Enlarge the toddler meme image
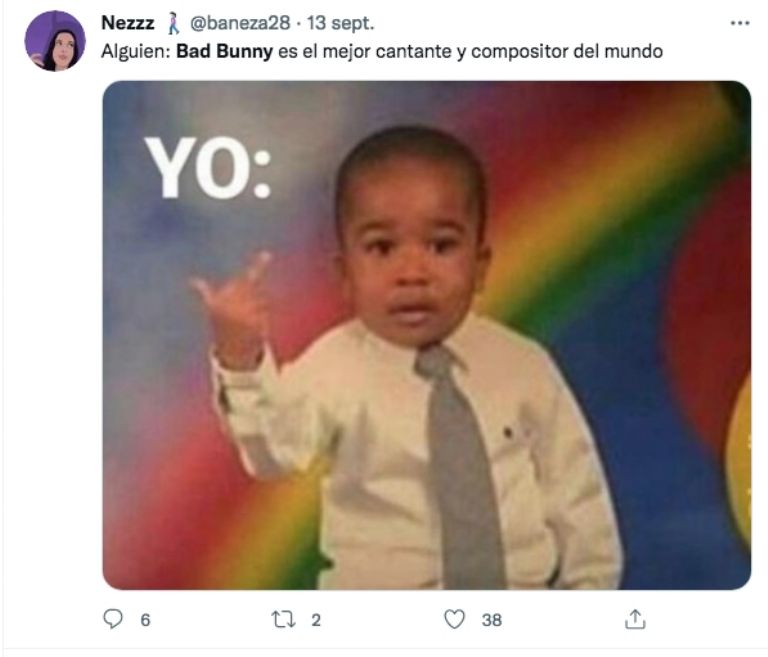This screenshot has height=657, width=768. click(427, 335)
